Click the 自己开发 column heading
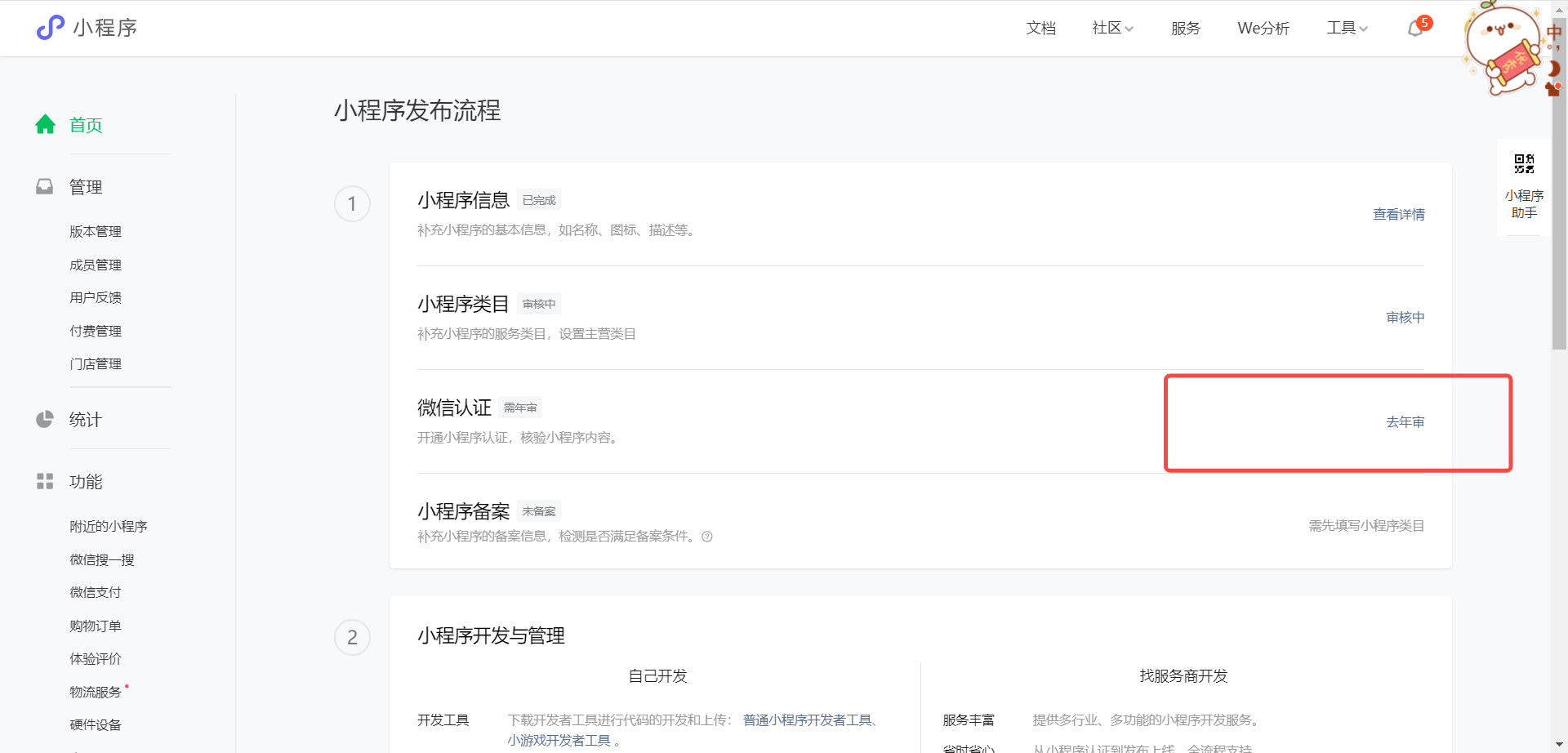The width and height of the screenshot is (1568, 753). pyautogui.click(x=658, y=676)
